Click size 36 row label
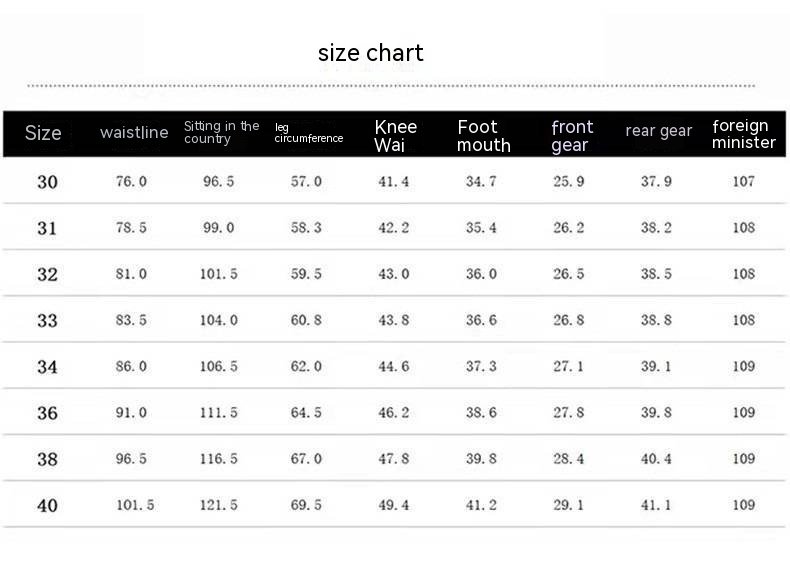 [47, 413]
